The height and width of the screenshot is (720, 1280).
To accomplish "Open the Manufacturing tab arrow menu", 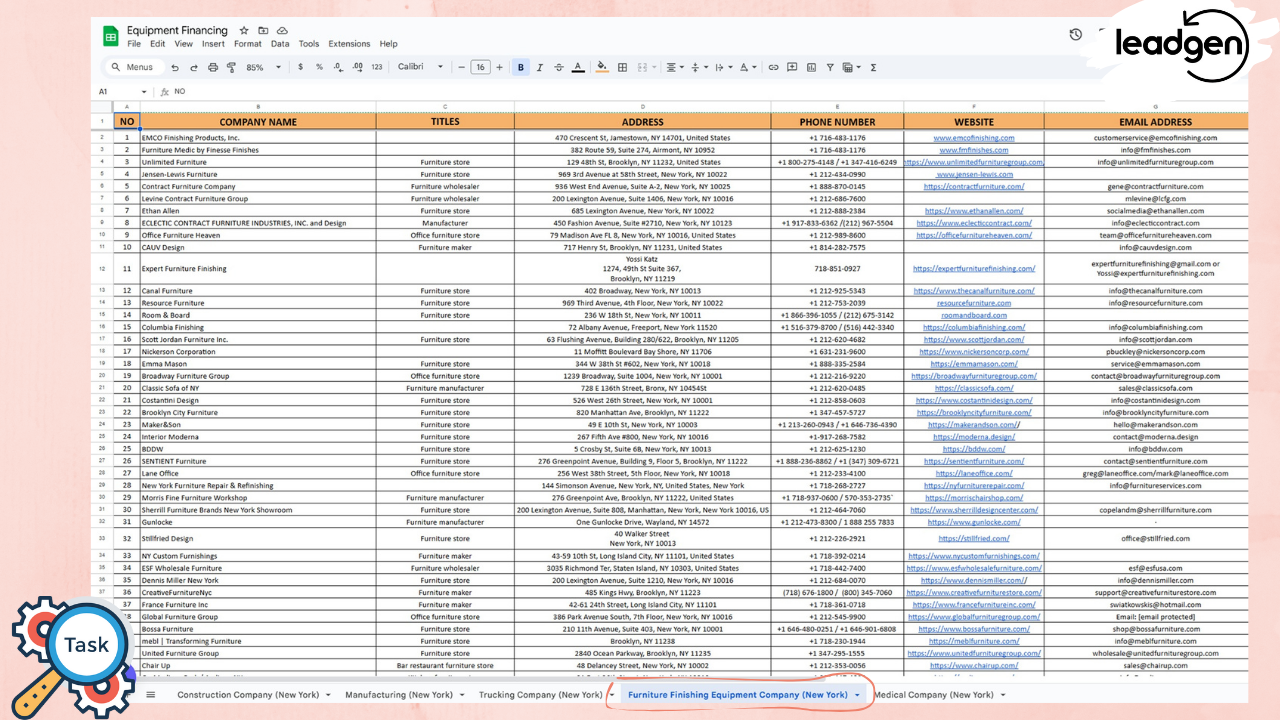I will pyautogui.click(x=462, y=694).
